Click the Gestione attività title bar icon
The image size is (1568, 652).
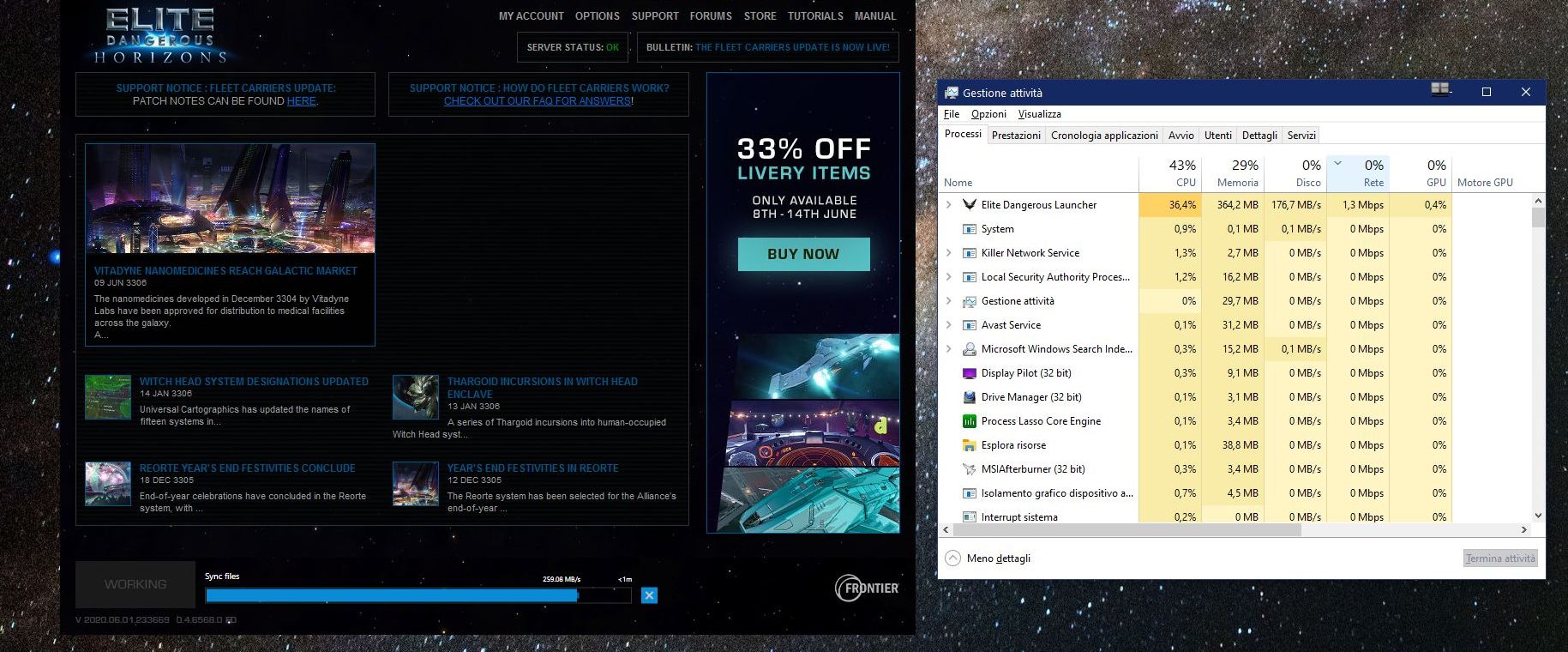pyautogui.click(x=951, y=93)
